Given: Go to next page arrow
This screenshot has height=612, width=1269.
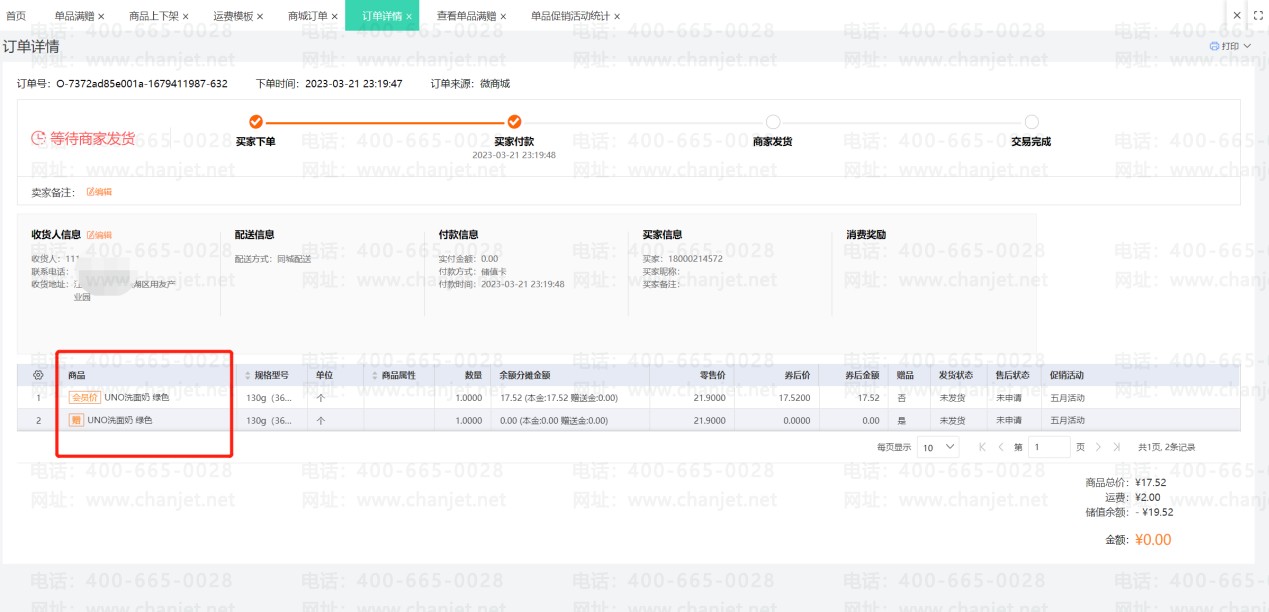Looking at the screenshot, I should coord(1098,447).
